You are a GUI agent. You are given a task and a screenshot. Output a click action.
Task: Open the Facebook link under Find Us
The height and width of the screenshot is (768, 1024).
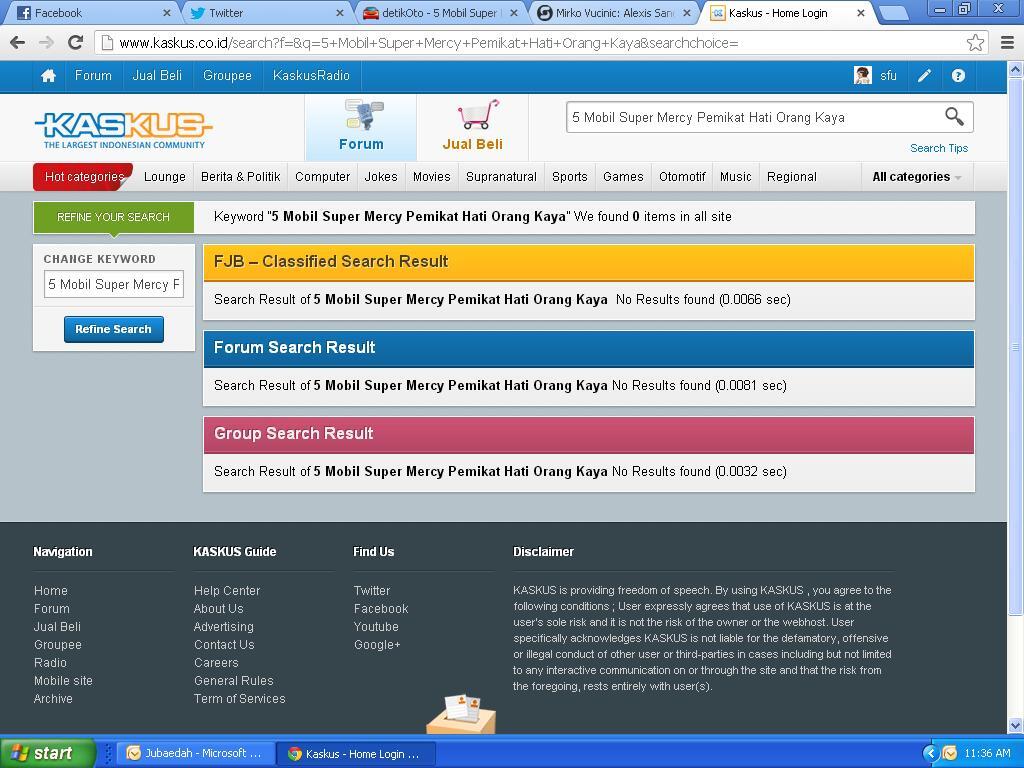381,609
